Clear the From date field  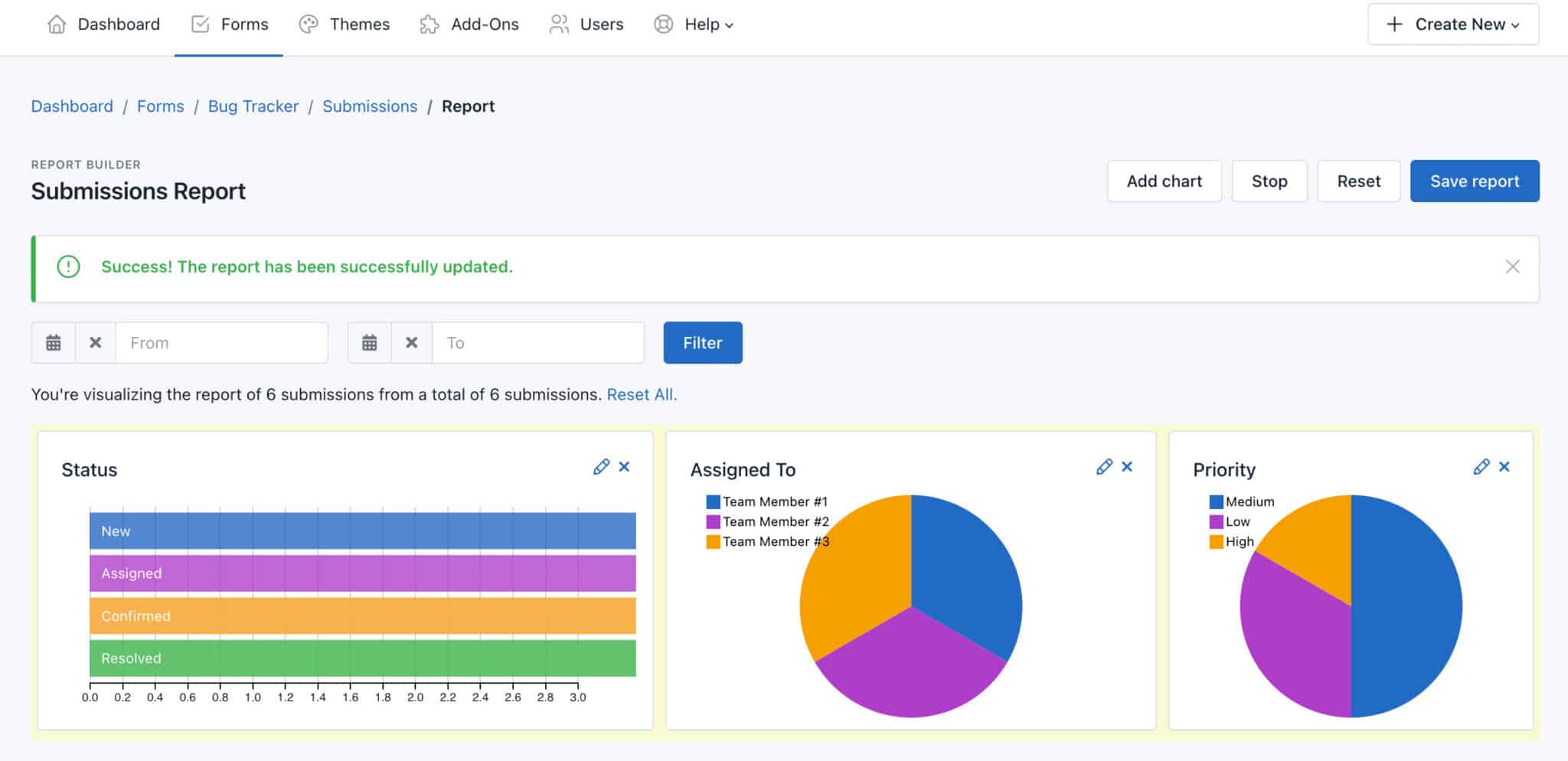[96, 343]
